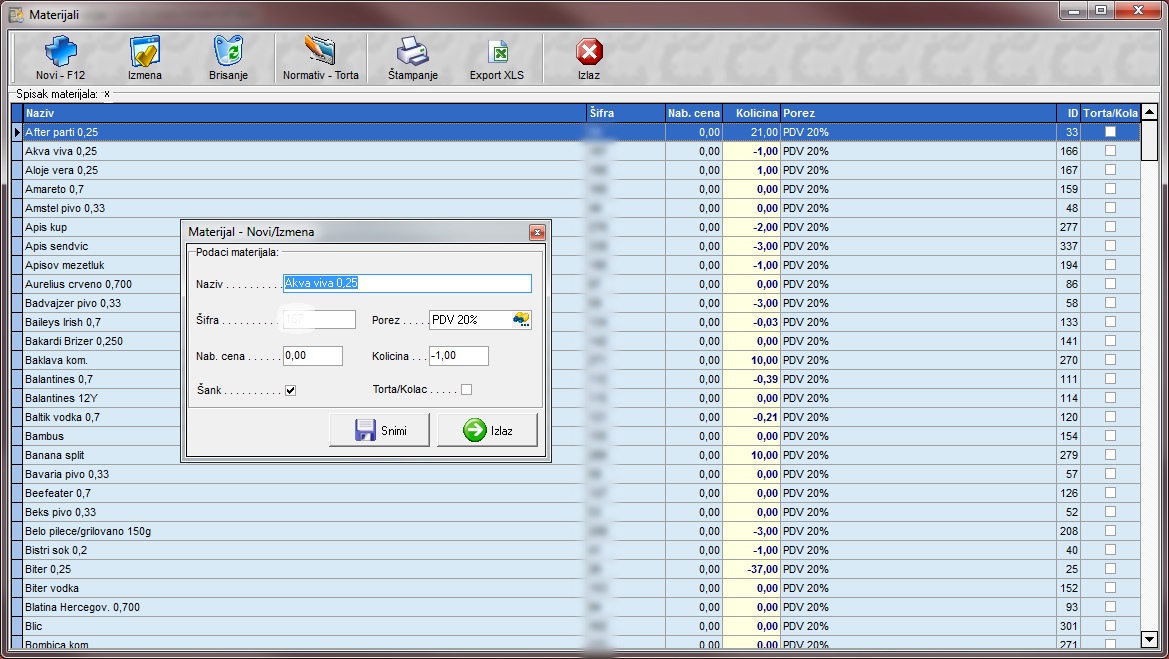The height and width of the screenshot is (659, 1169).
Task: Click scrollbar down arrow of material list
Action: 1149,639
